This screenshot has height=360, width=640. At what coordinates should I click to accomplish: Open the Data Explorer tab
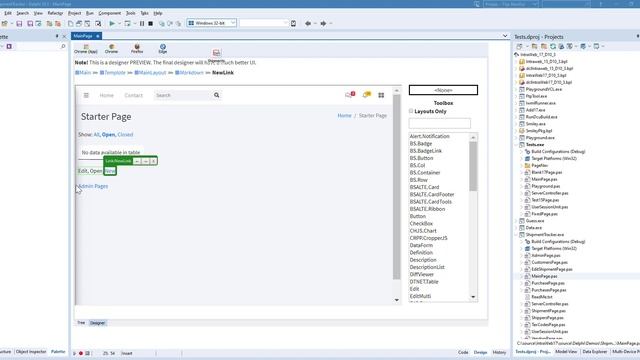pos(594,351)
